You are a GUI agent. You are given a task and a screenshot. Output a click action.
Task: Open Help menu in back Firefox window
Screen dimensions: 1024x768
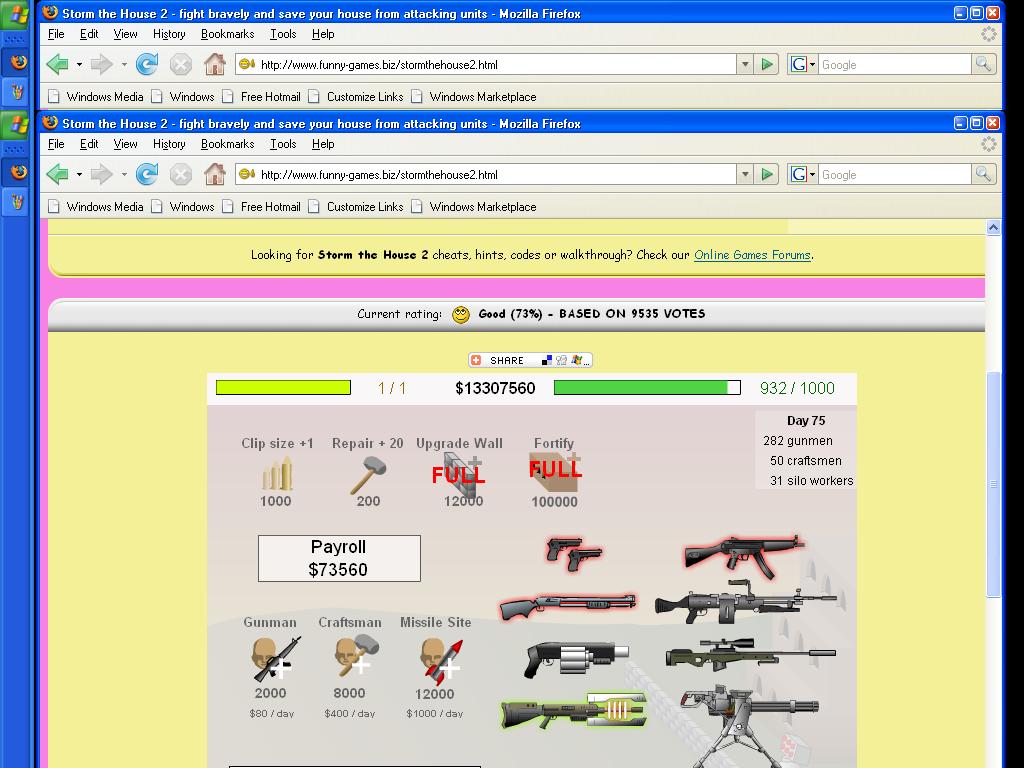[323, 34]
